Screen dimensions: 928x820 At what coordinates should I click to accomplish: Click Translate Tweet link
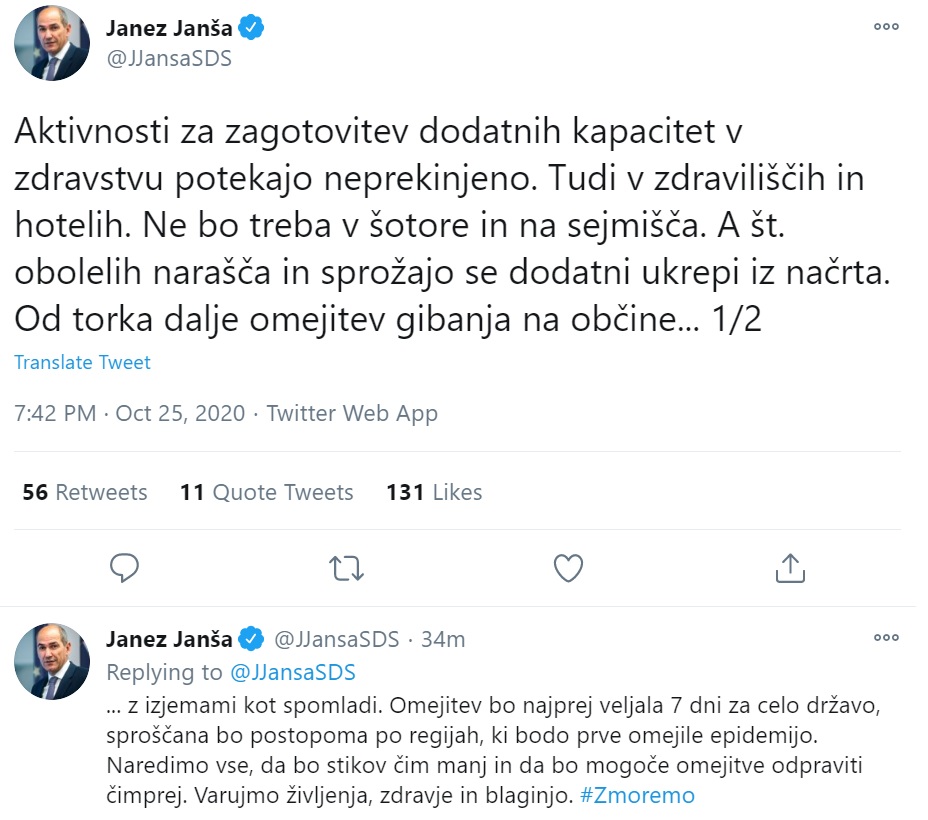coord(82,362)
